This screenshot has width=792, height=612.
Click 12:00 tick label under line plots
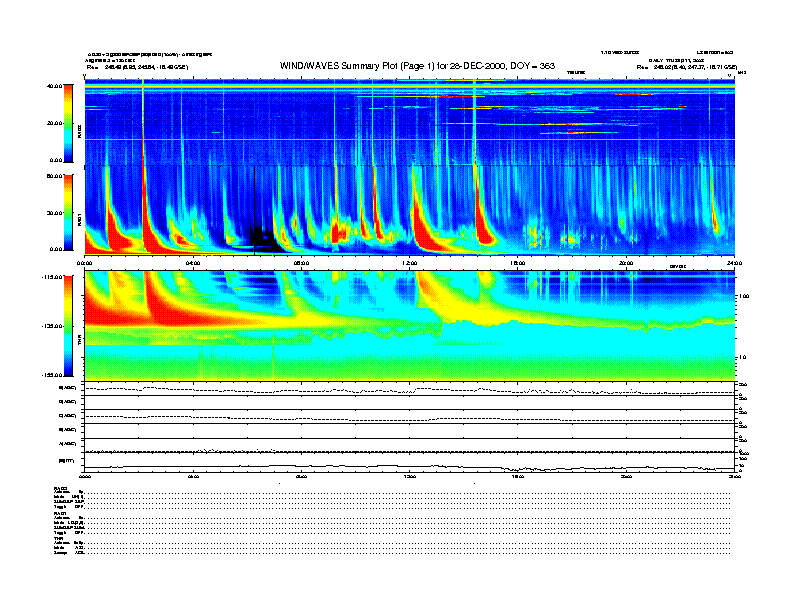click(410, 476)
